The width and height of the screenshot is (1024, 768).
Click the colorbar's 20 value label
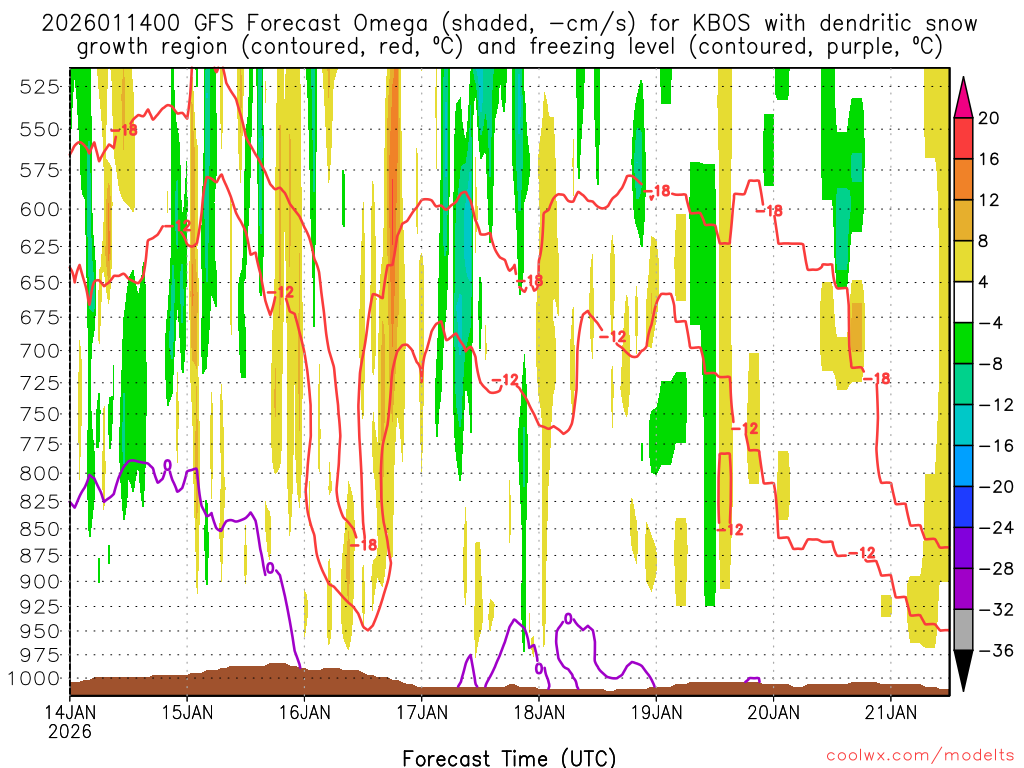pos(989,118)
